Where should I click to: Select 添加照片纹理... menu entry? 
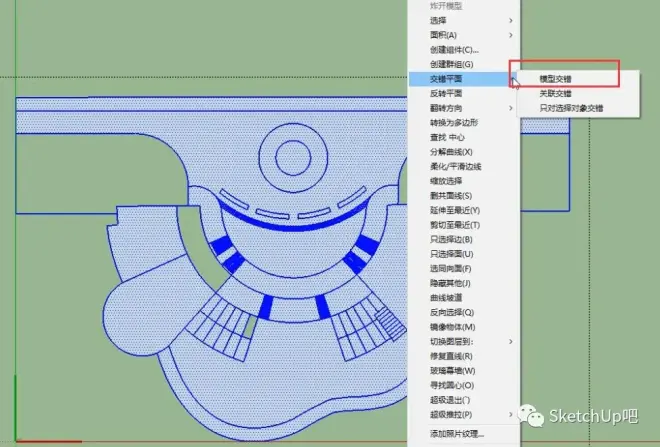click(x=464, y=434)
